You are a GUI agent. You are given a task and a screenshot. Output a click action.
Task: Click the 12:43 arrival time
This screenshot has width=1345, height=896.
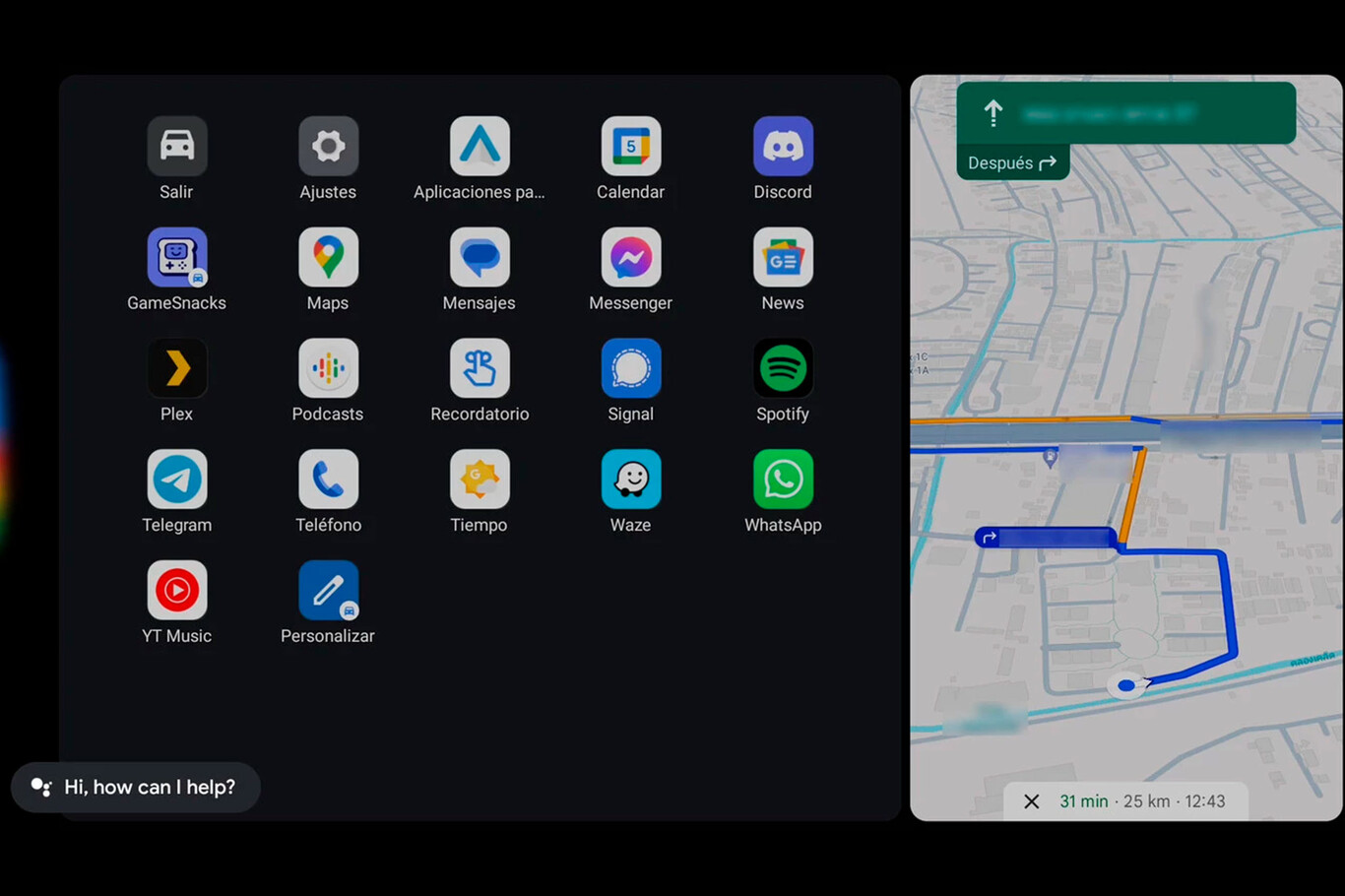1205,801
